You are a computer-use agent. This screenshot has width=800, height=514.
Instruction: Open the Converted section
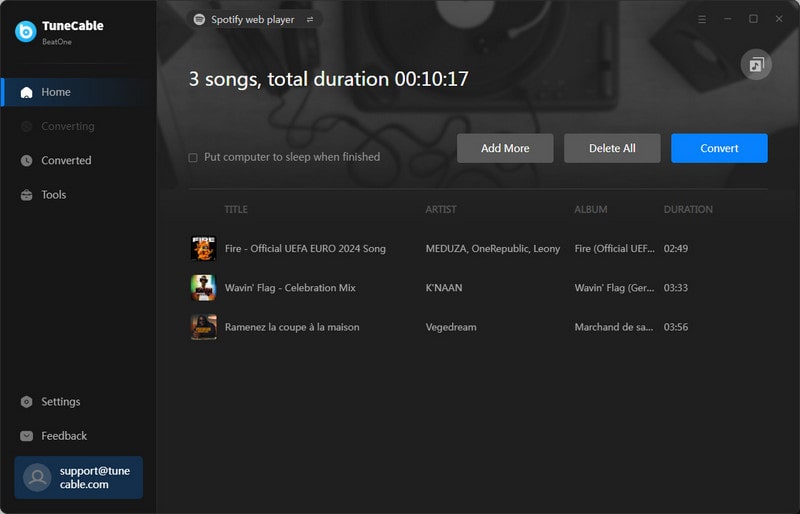(x=79, y=161)
